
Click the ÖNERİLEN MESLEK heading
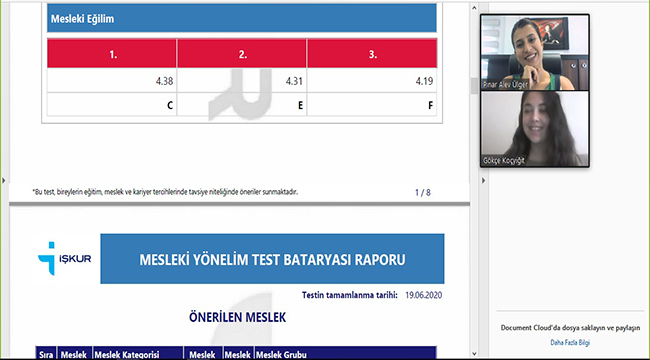pos(238,317)
